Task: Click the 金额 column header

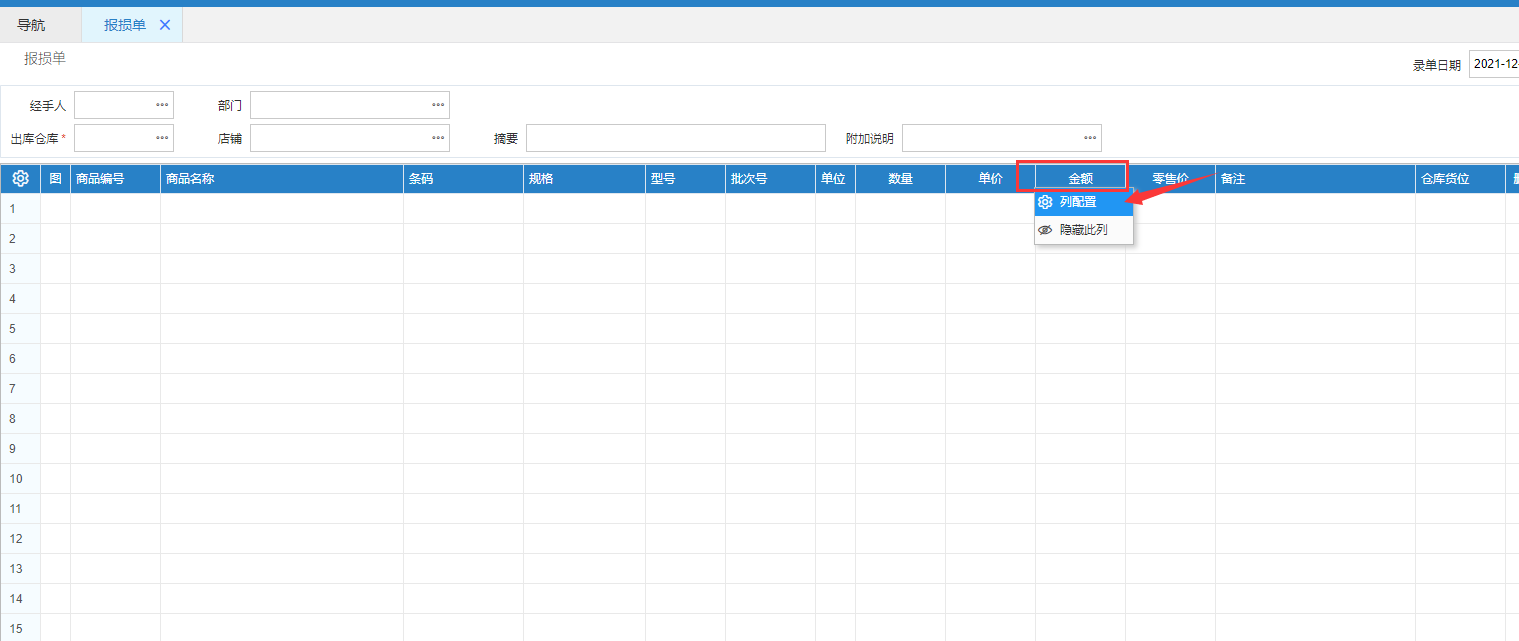Action: tap(1080, 179)
